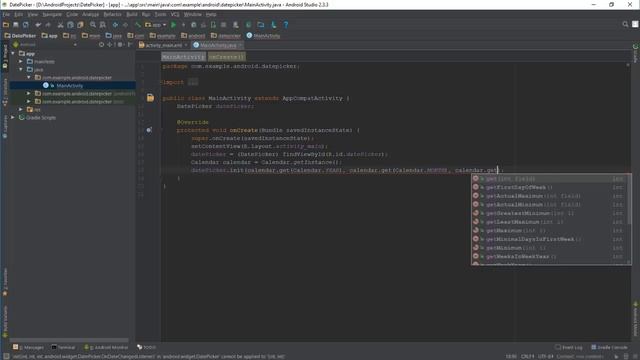The width and height of the screenshot is (640, 360).
Task: Click the autocomplete popup scrollbar
Action: (629, 200)
